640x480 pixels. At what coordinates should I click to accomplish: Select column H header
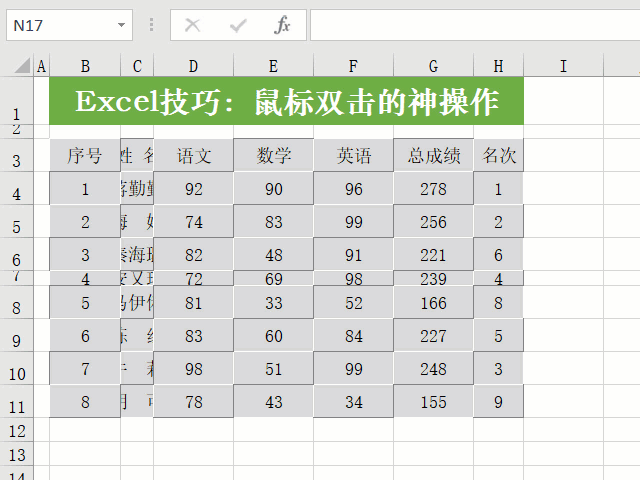[x=498, y=66]
